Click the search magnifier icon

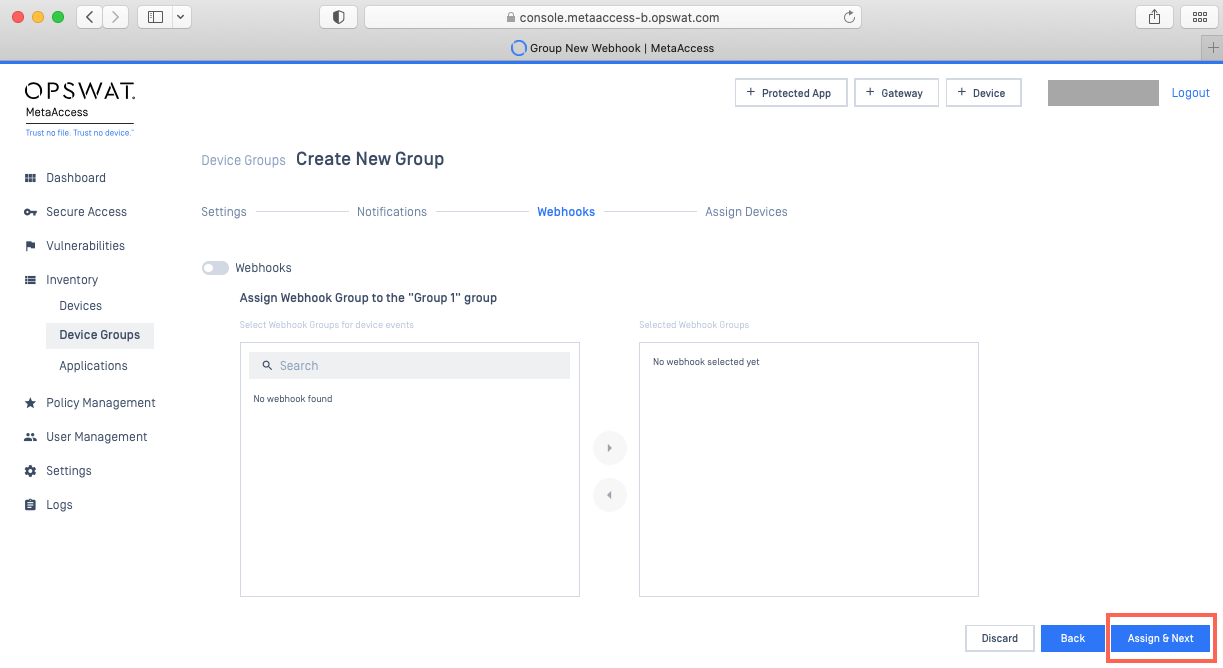coord(267,366)
